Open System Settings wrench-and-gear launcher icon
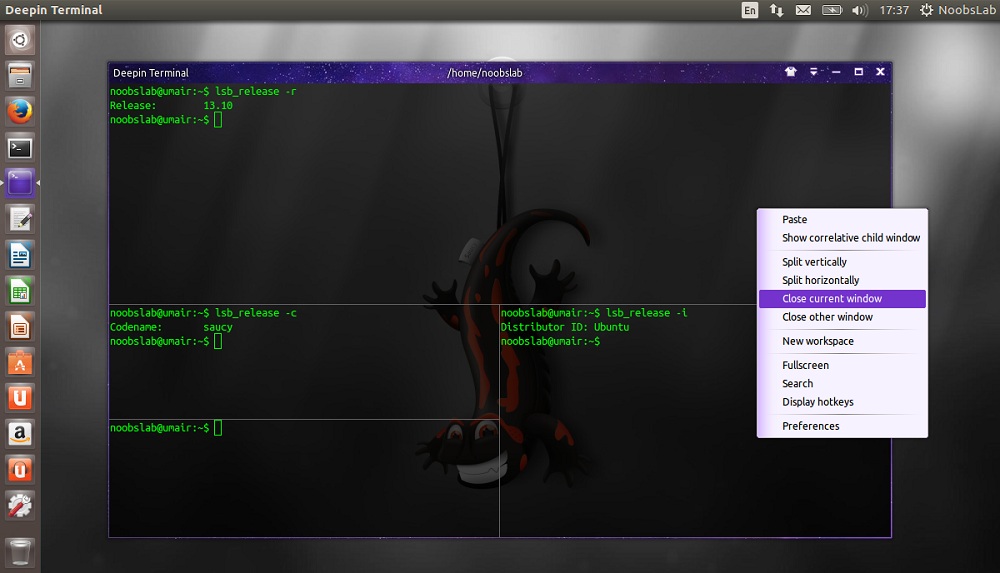The image size is (1000, 573). tap(20, 506)
